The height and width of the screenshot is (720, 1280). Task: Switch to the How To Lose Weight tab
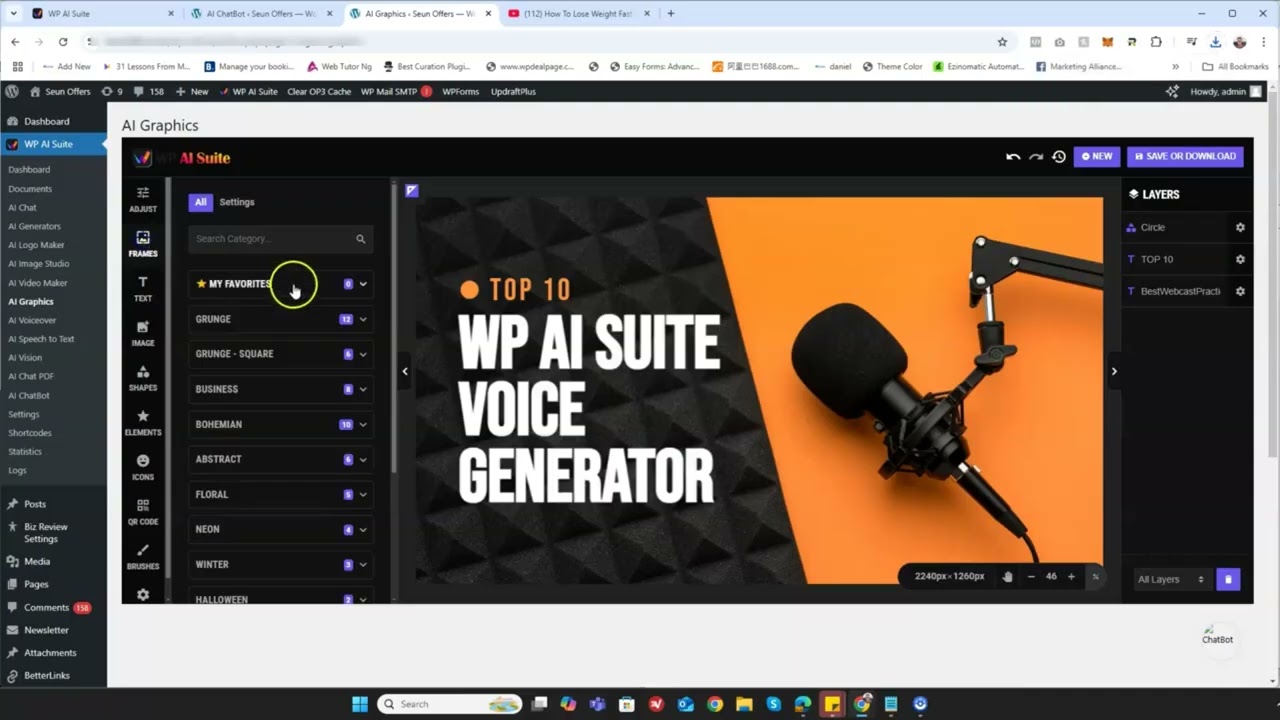click(x=578, y=14)
